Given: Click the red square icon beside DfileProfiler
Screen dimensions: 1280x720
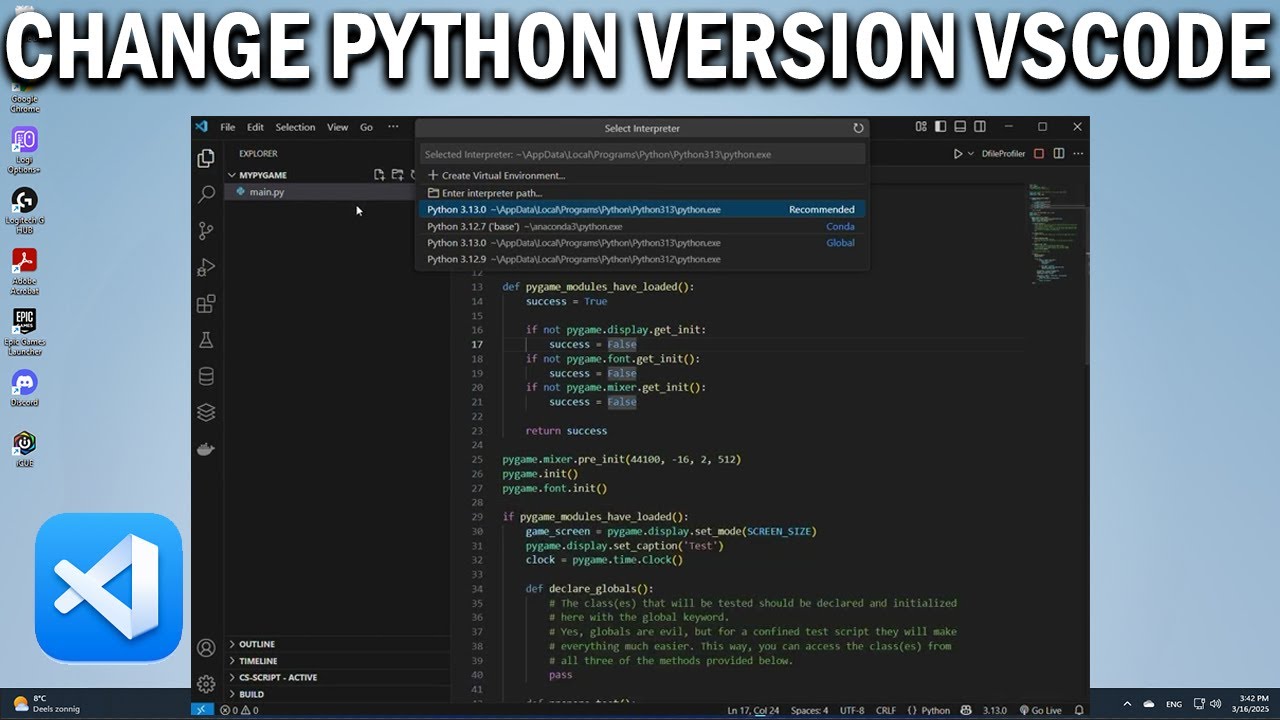Looking at the screenshot, I should [1039, 154].
